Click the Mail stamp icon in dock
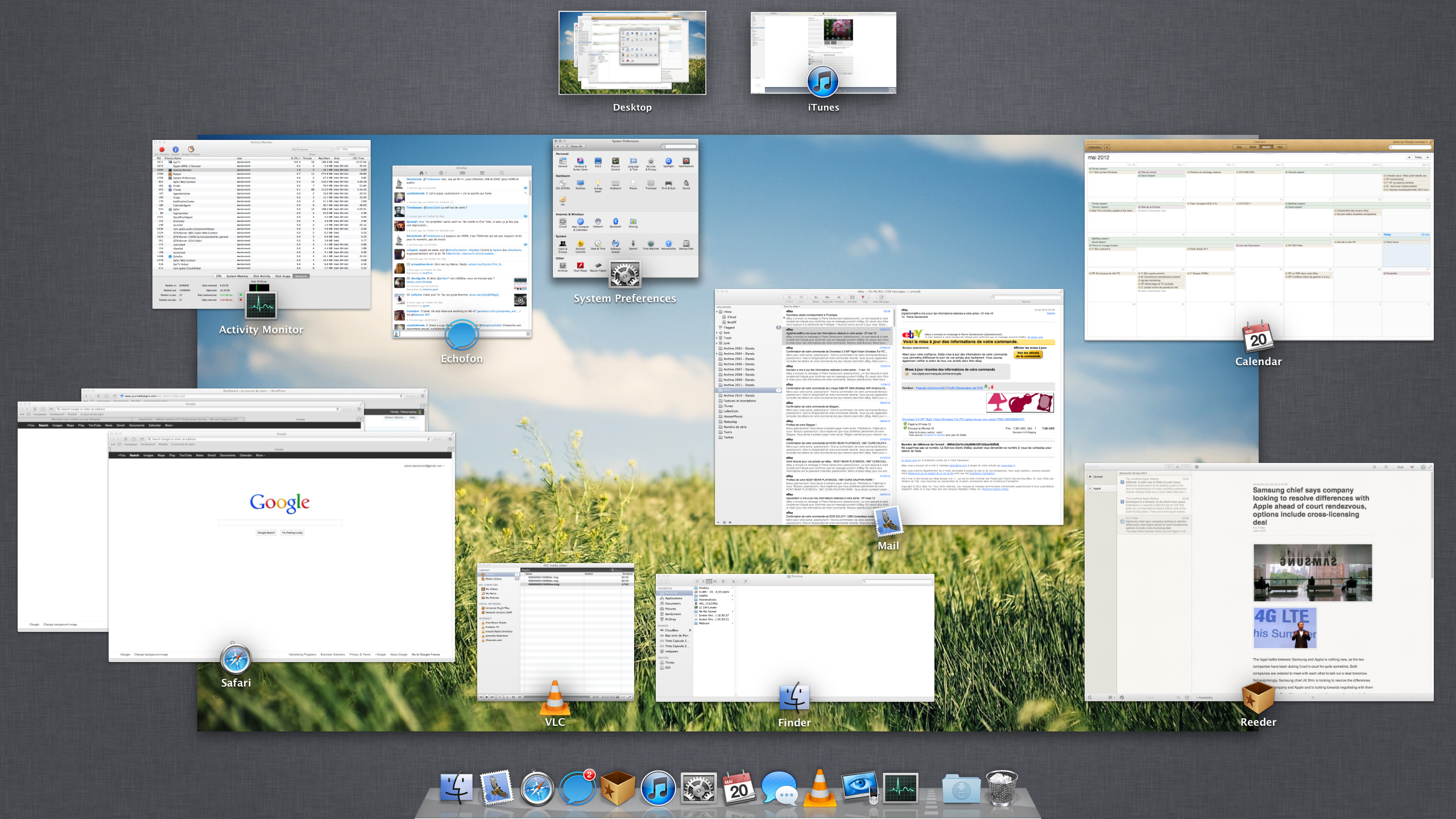Screen dimensions: 1456x819 tap(497, 788)
